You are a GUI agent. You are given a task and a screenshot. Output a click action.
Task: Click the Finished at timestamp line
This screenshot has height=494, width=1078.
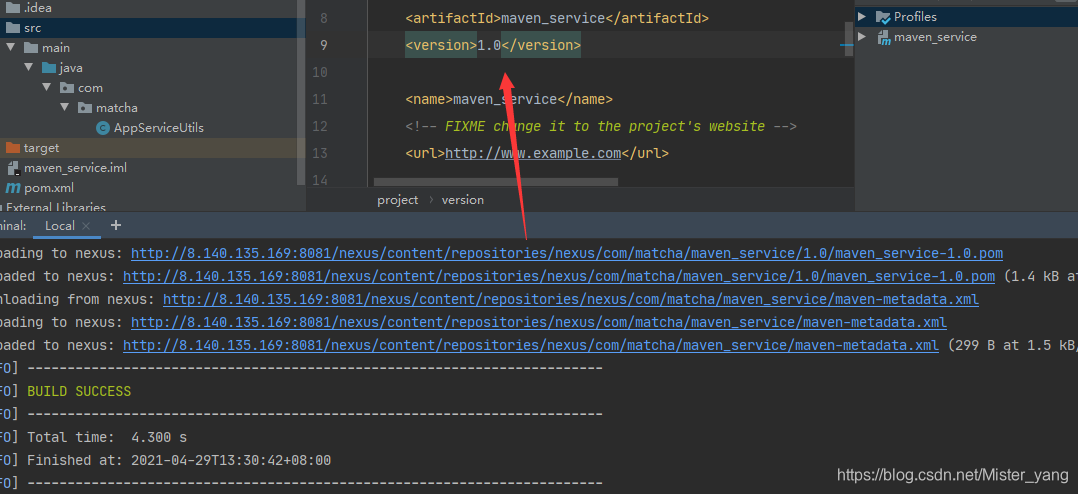point(179,460)
